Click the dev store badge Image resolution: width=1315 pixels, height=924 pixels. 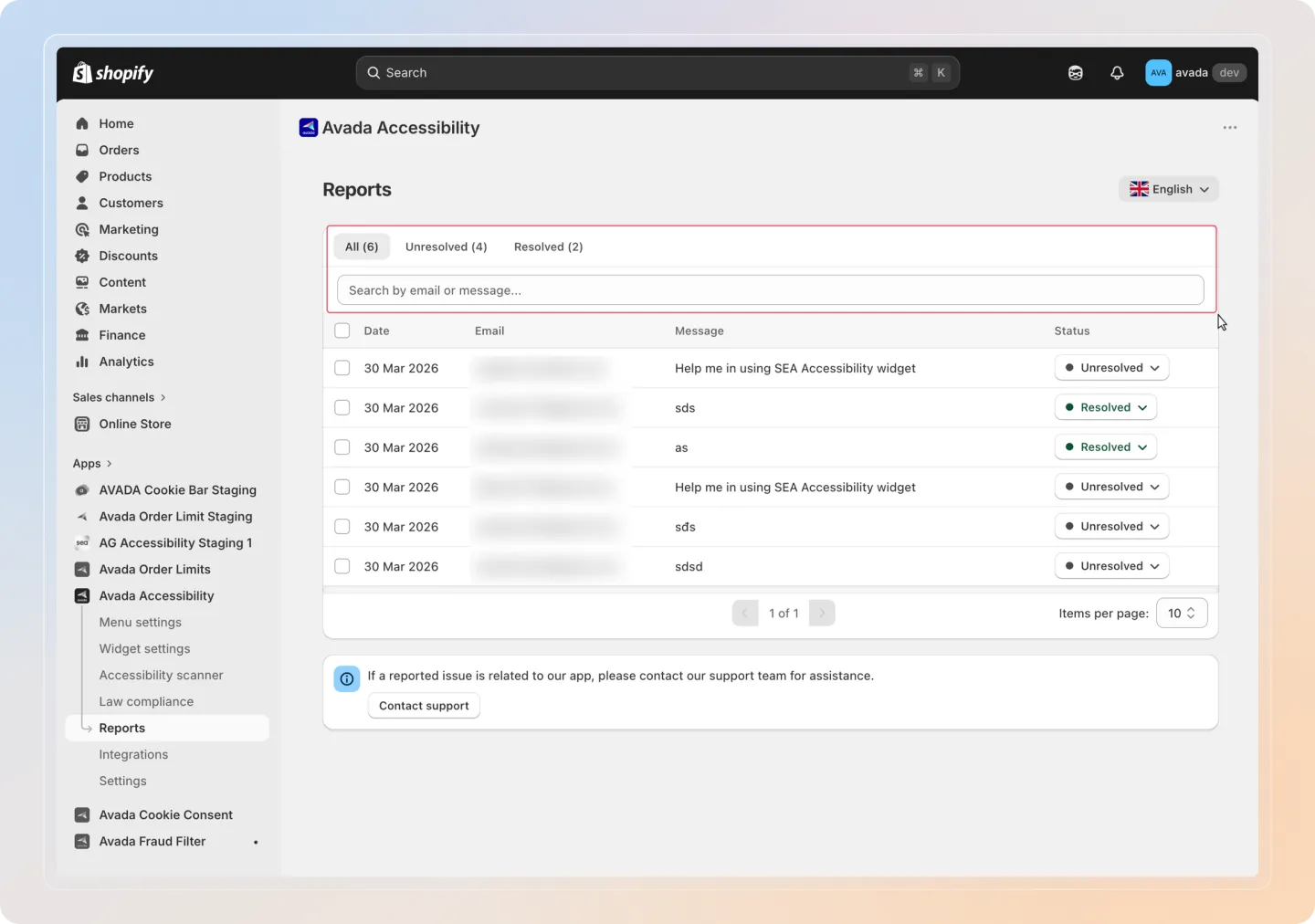pos(1229,73)
